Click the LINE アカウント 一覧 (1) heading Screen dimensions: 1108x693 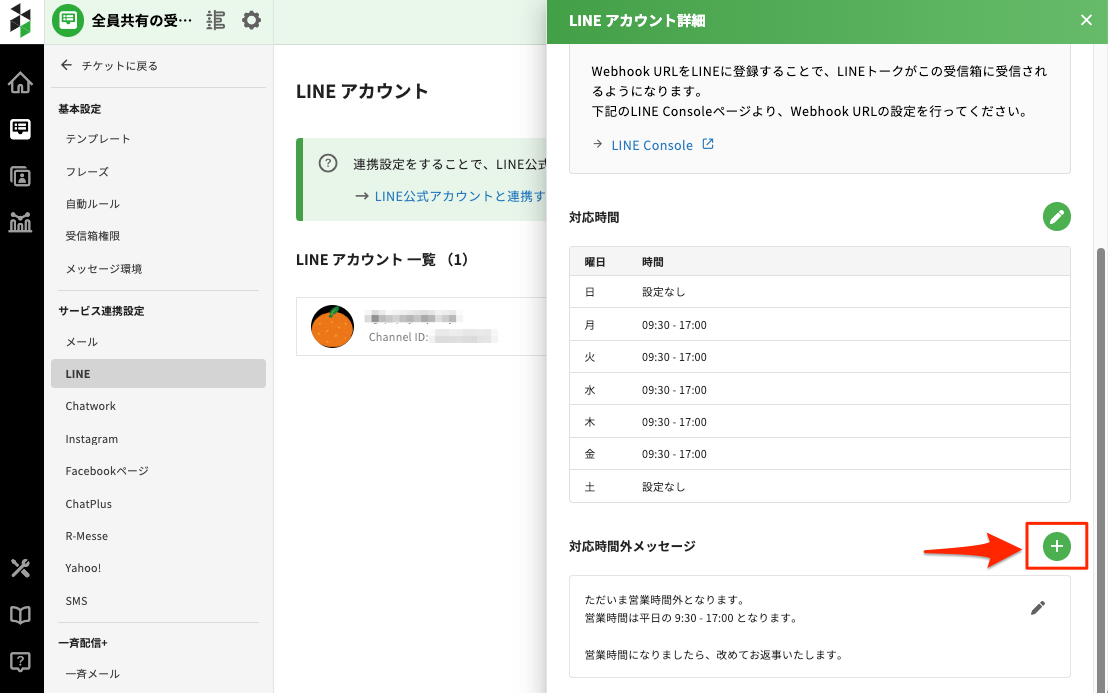(382, 260)
